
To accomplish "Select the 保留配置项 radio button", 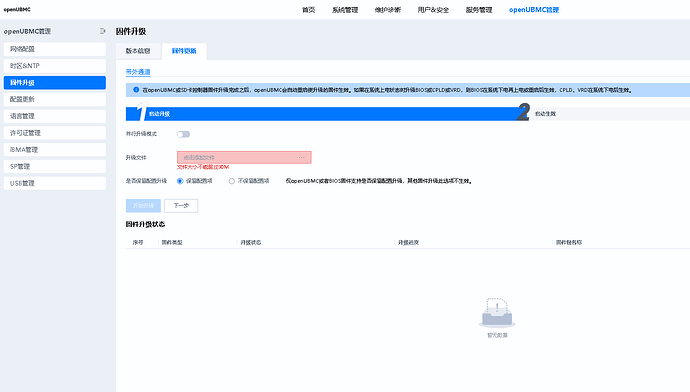I will click(180, 181).
